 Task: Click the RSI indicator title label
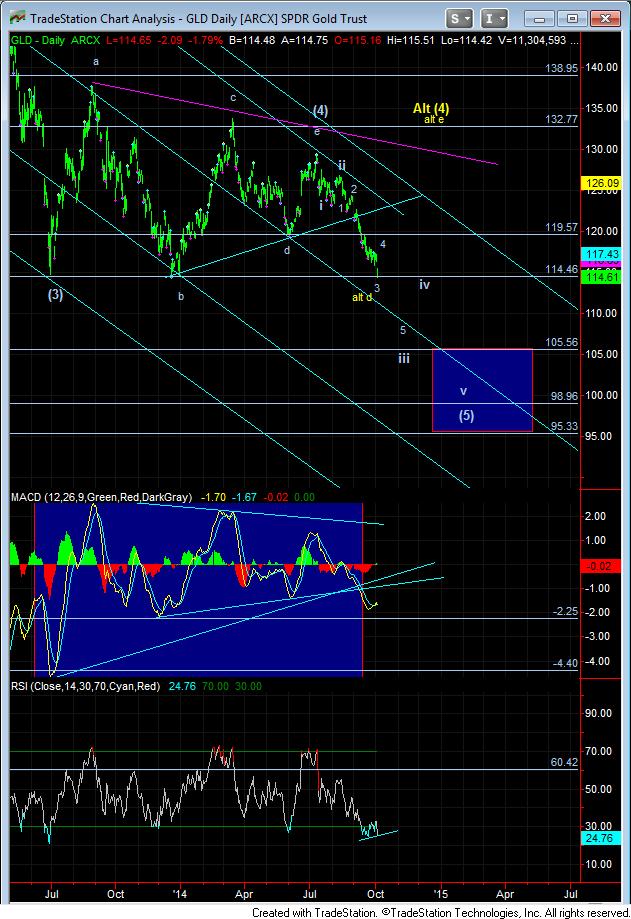pyautogui.click(x=86, y=686)
